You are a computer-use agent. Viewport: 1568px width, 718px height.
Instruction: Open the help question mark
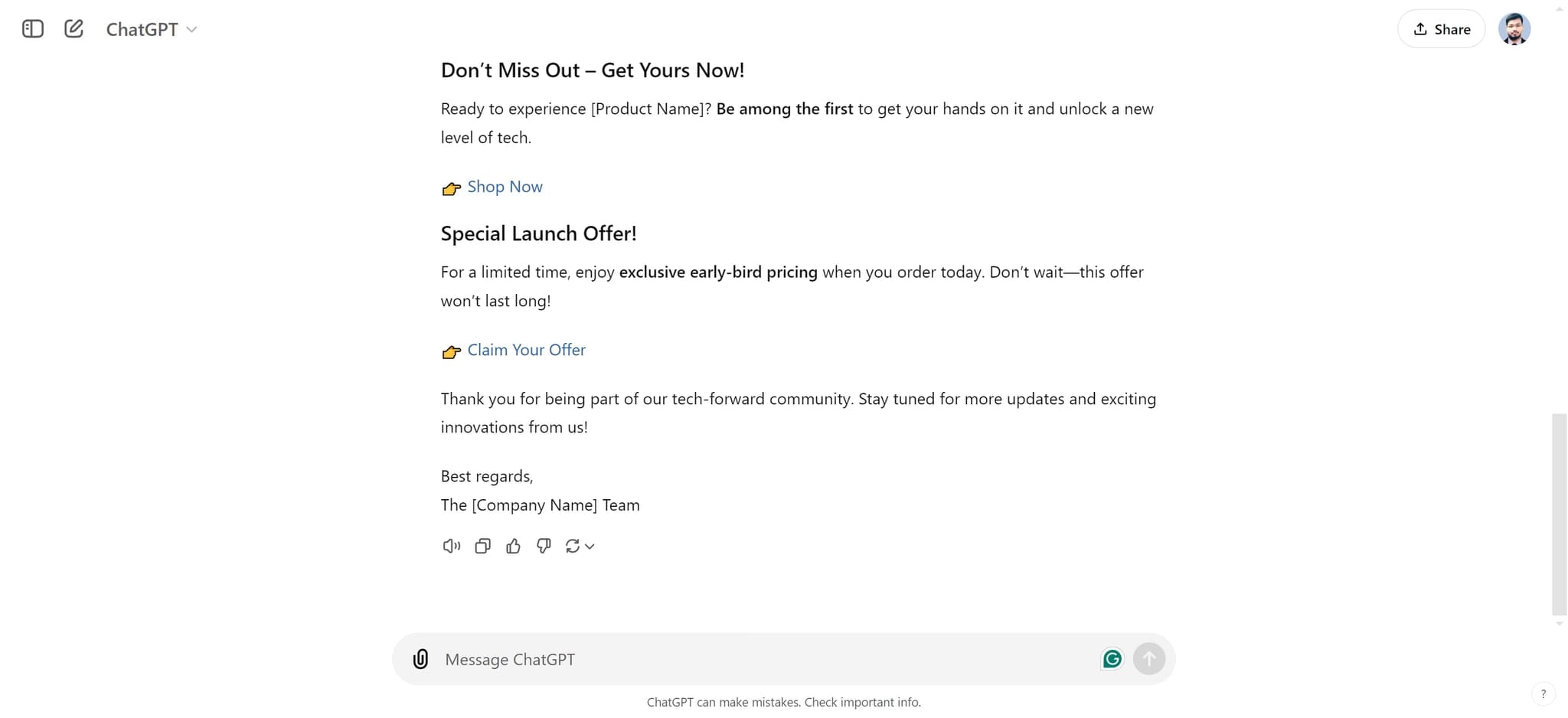[1543, 694]
